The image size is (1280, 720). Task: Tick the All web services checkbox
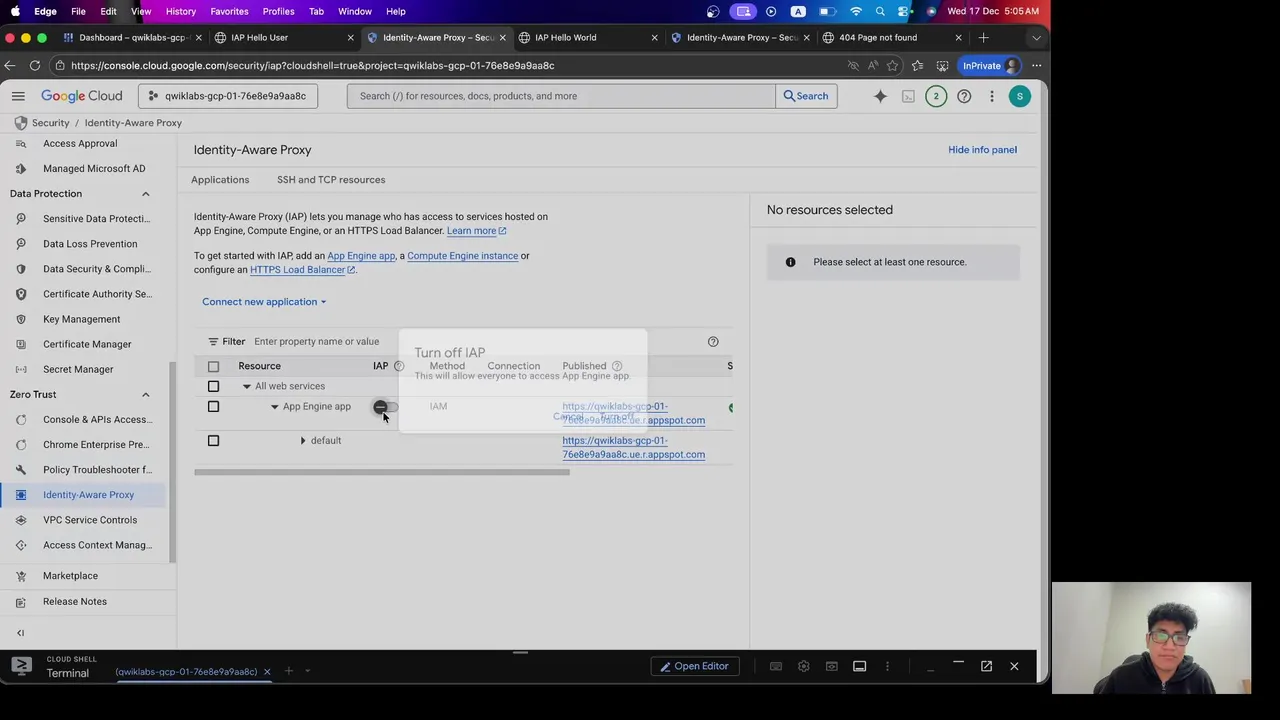(x=213, y=386)
